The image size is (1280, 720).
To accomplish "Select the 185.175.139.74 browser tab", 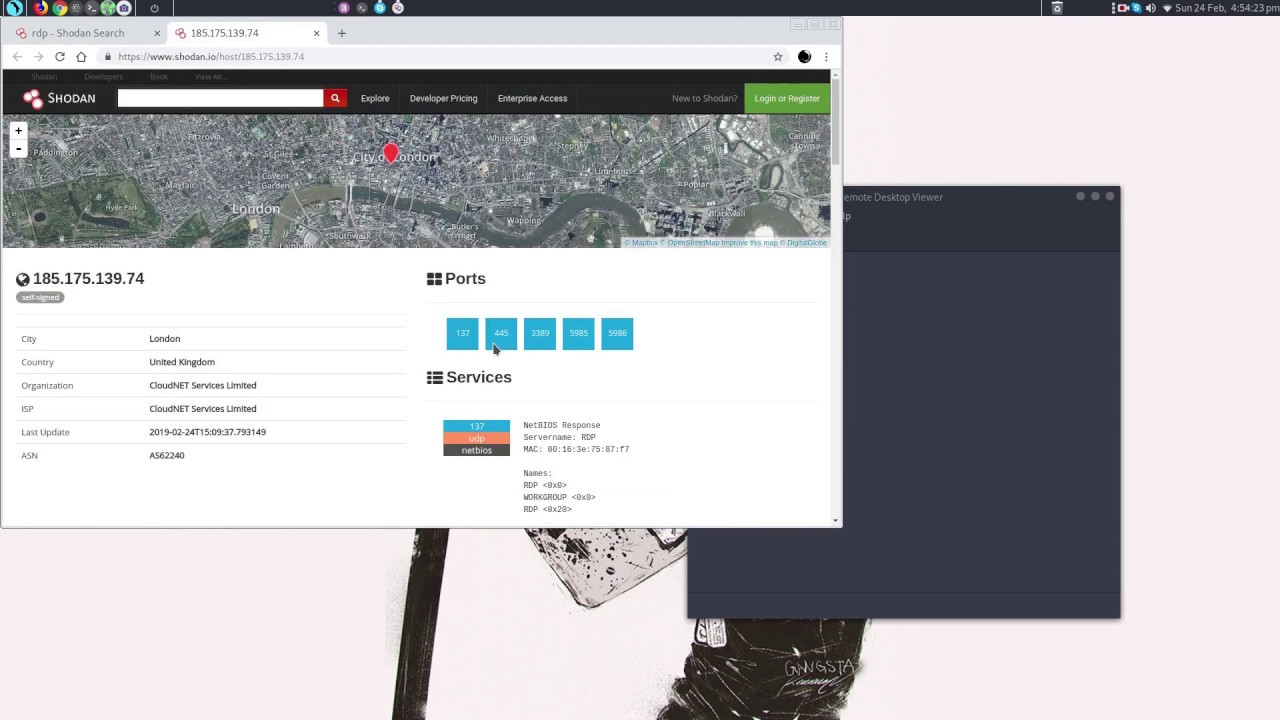I will click(x=246, y=33).
